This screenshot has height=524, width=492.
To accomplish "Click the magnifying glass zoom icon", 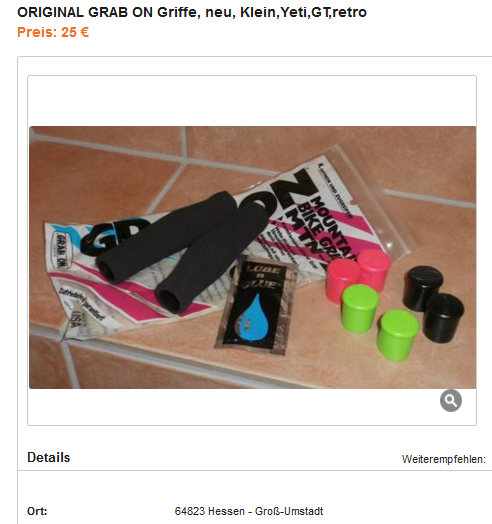I will 451,400.
